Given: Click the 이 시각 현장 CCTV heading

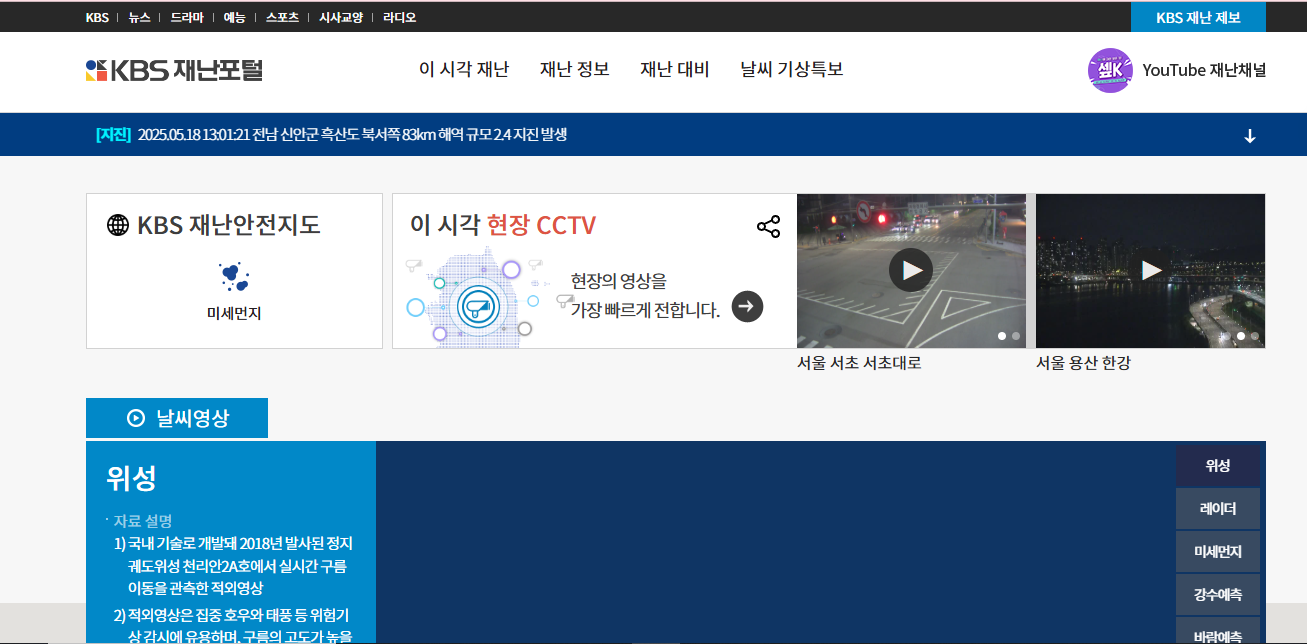Looking at the screenshot, I should (x=503, y=225).
